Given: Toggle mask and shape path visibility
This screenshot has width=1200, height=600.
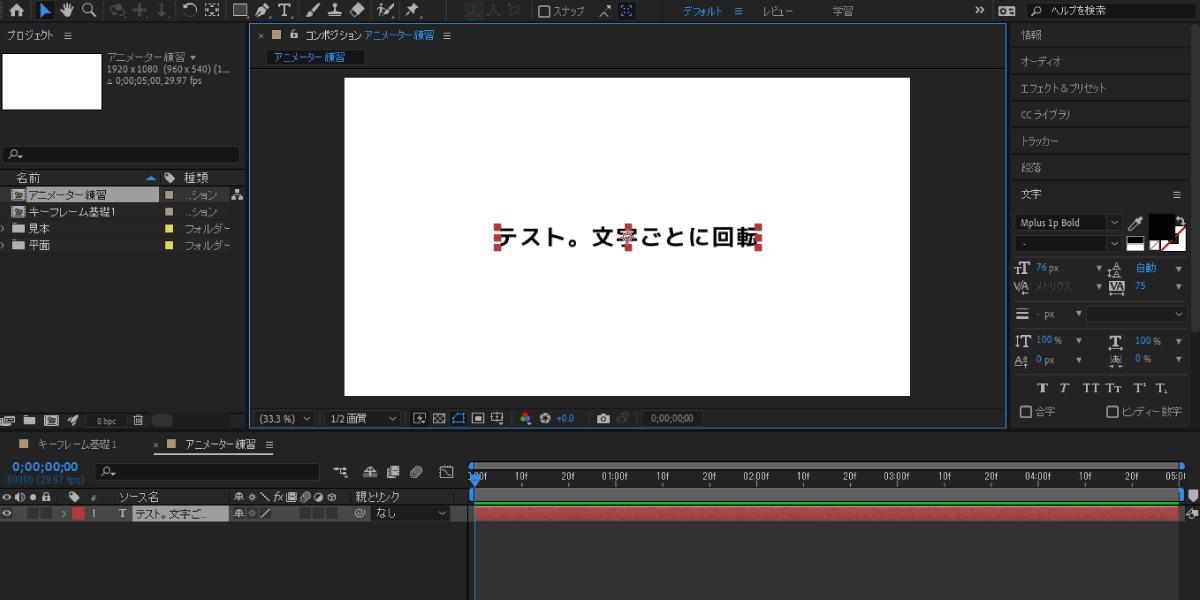Looking at the screenshot, I should click(458, 418).
